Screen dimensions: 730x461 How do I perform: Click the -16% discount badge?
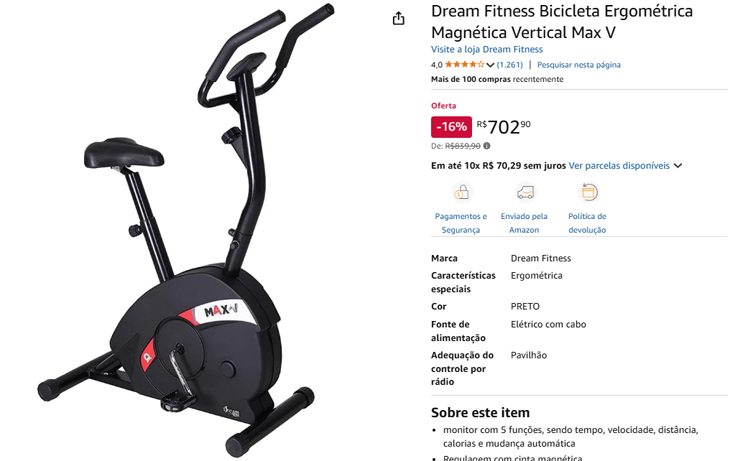coord(451,127)
